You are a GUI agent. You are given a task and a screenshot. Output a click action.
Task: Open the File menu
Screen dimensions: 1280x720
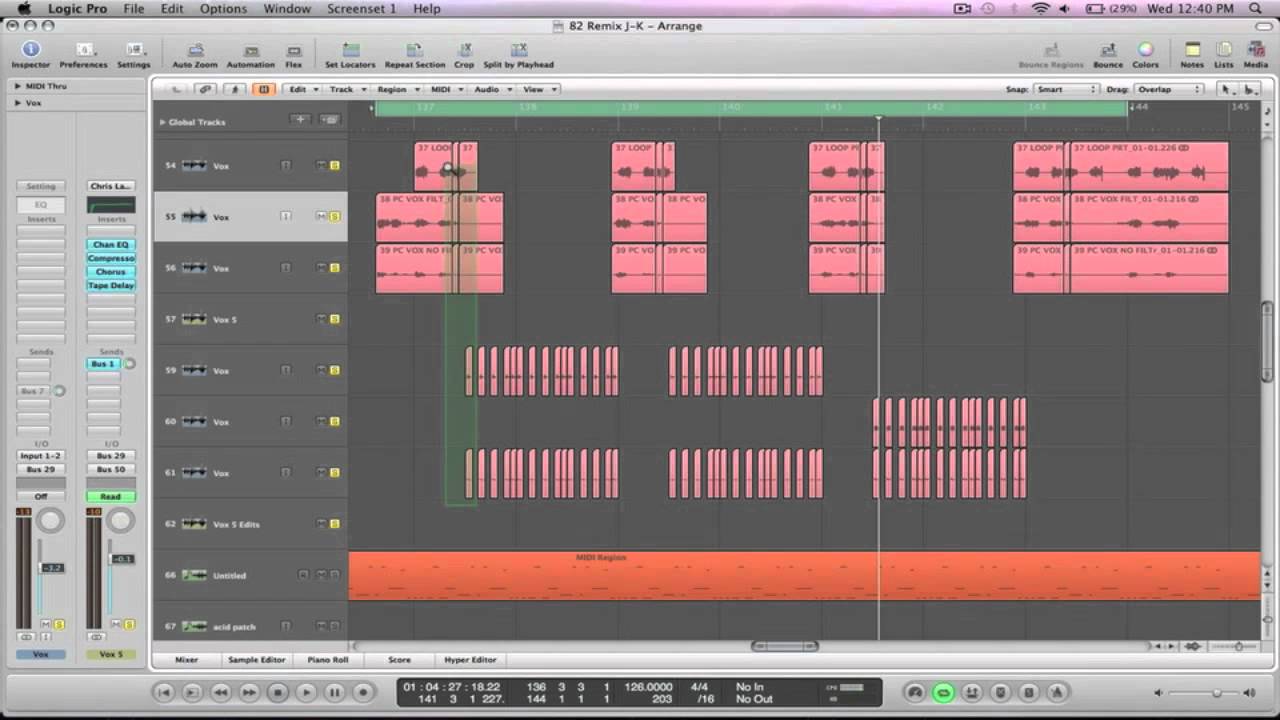point(134,9)
